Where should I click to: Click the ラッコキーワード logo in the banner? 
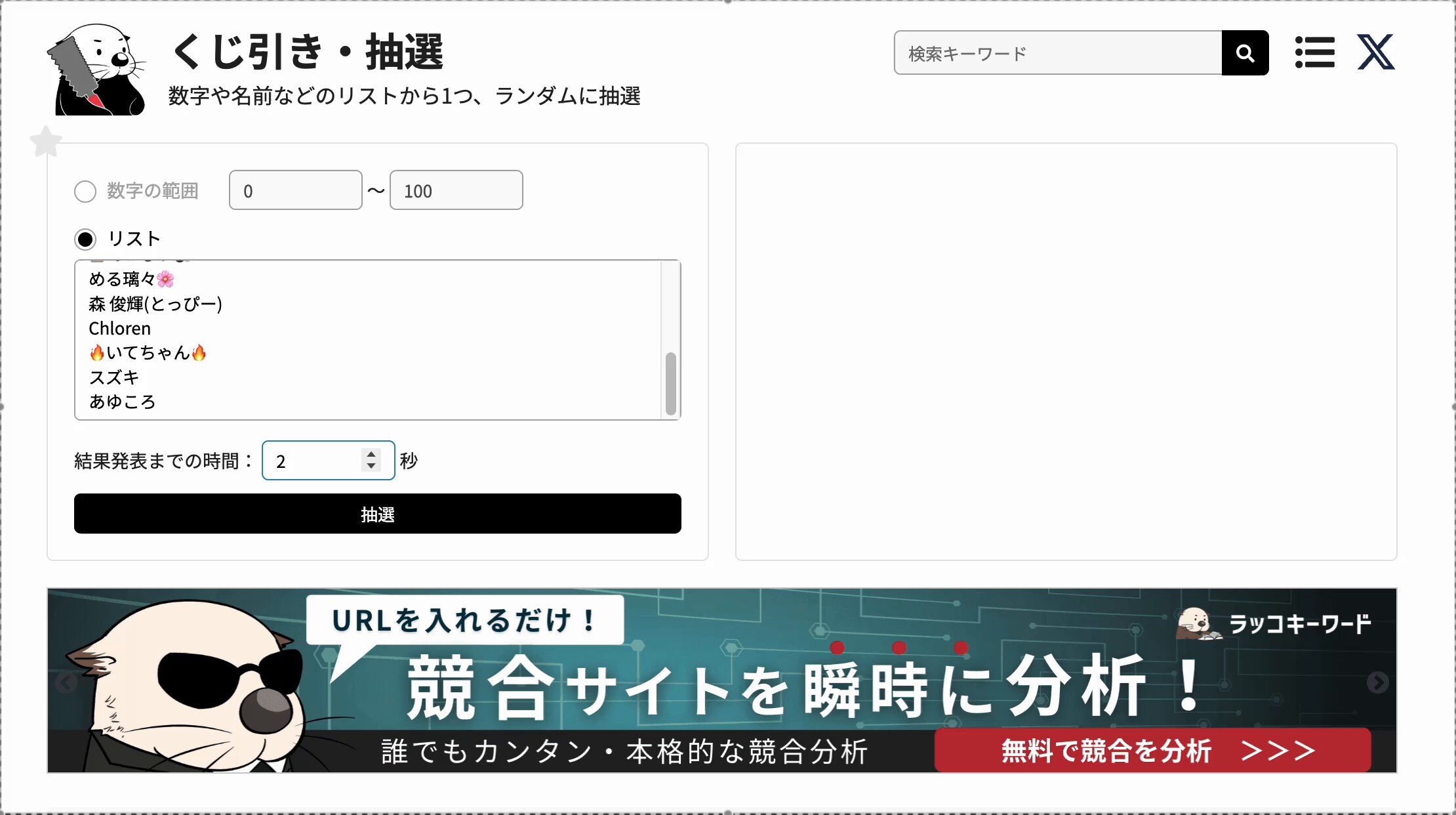click(1274, 623)
